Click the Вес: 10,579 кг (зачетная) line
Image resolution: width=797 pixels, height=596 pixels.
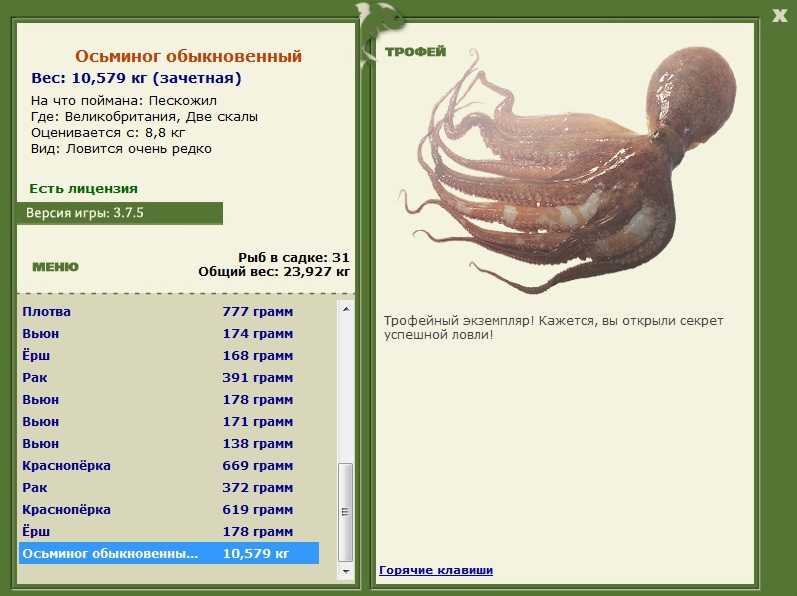136,78
